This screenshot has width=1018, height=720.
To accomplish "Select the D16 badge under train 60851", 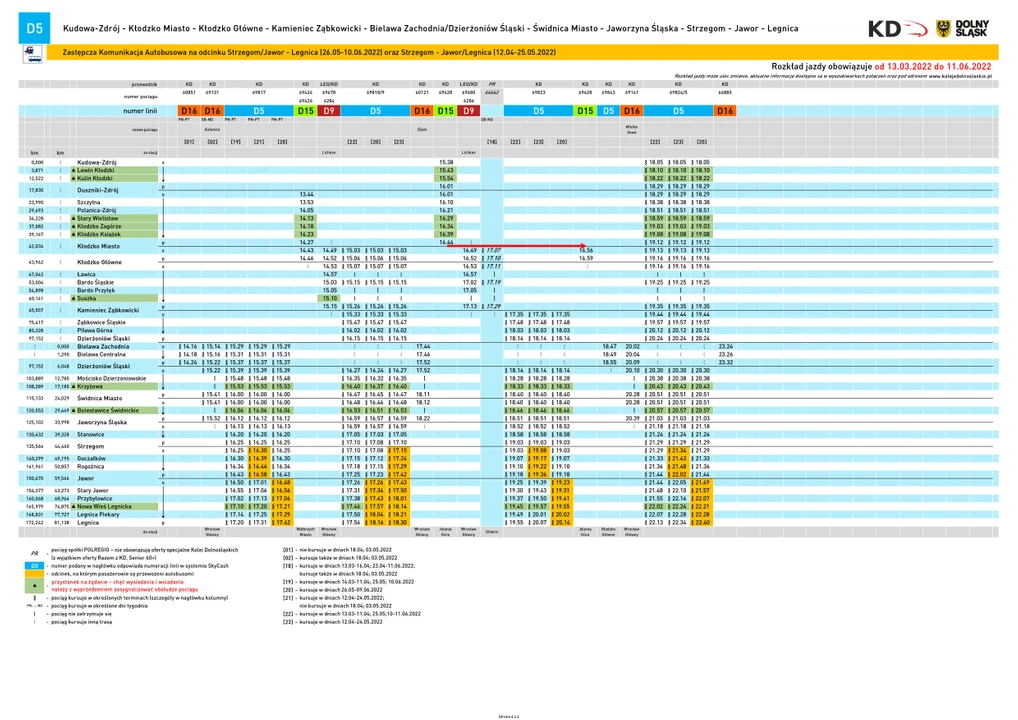I will pyautogui.click(x=189, y=111).
